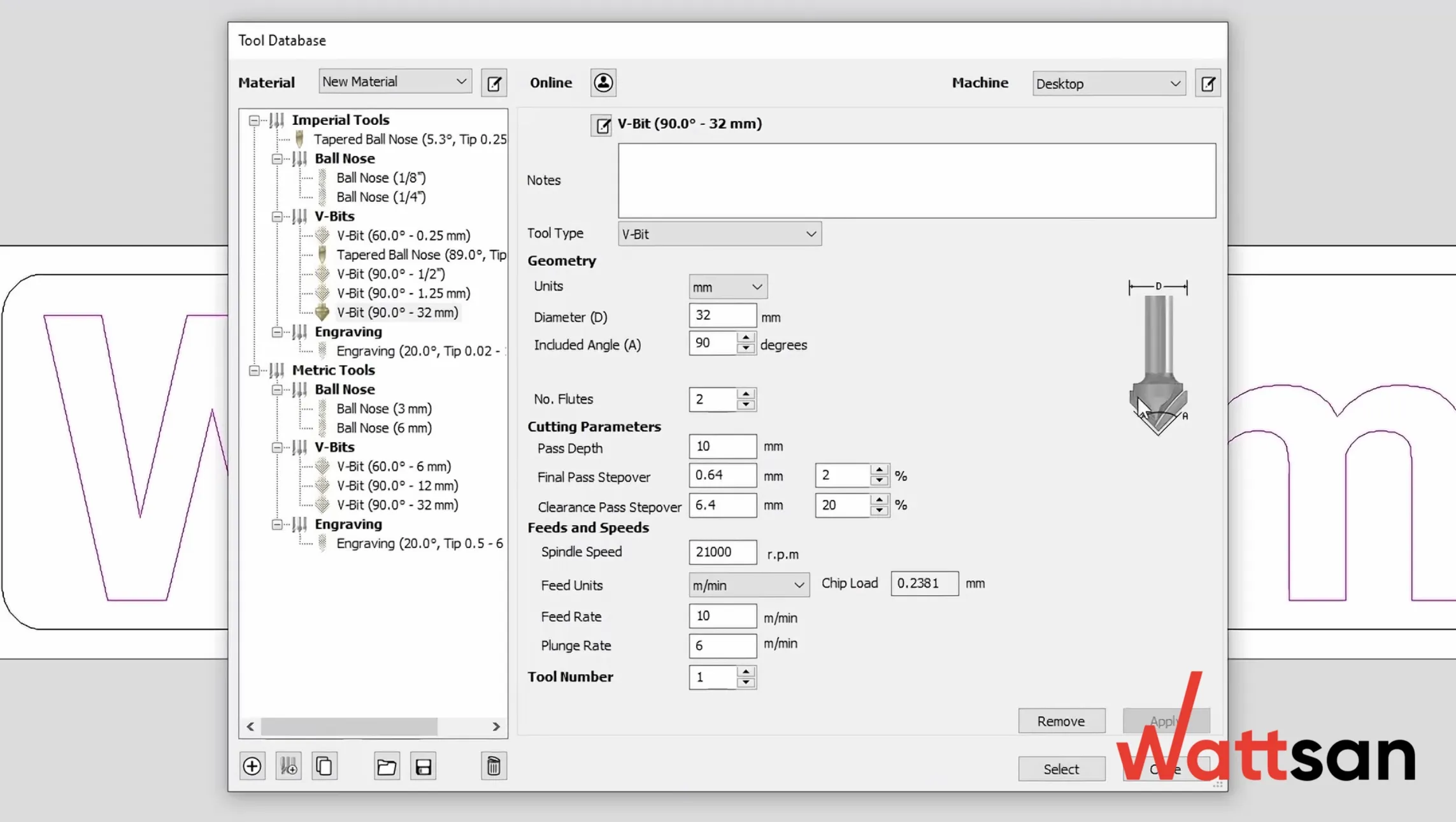Click the import tool database folder icon
Image resolution: width=1456 pixels, height=822 pixels.
pyautogui.click(x=387, y=766)
